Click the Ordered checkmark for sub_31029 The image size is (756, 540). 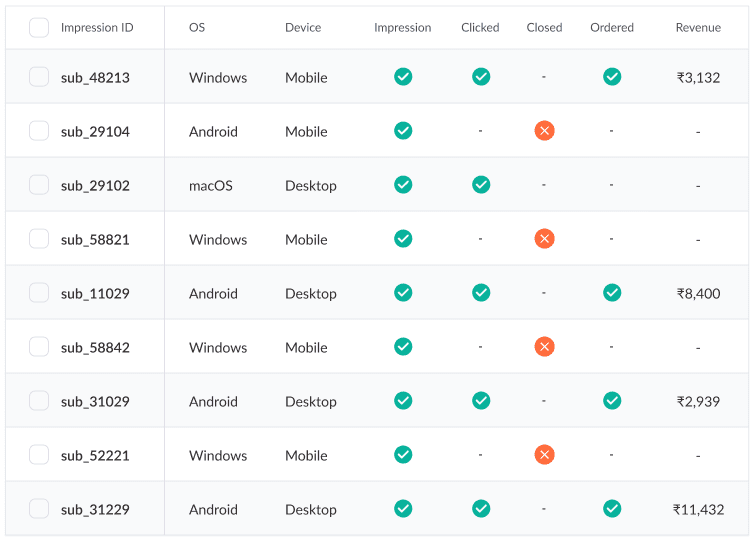click(612, 401)
